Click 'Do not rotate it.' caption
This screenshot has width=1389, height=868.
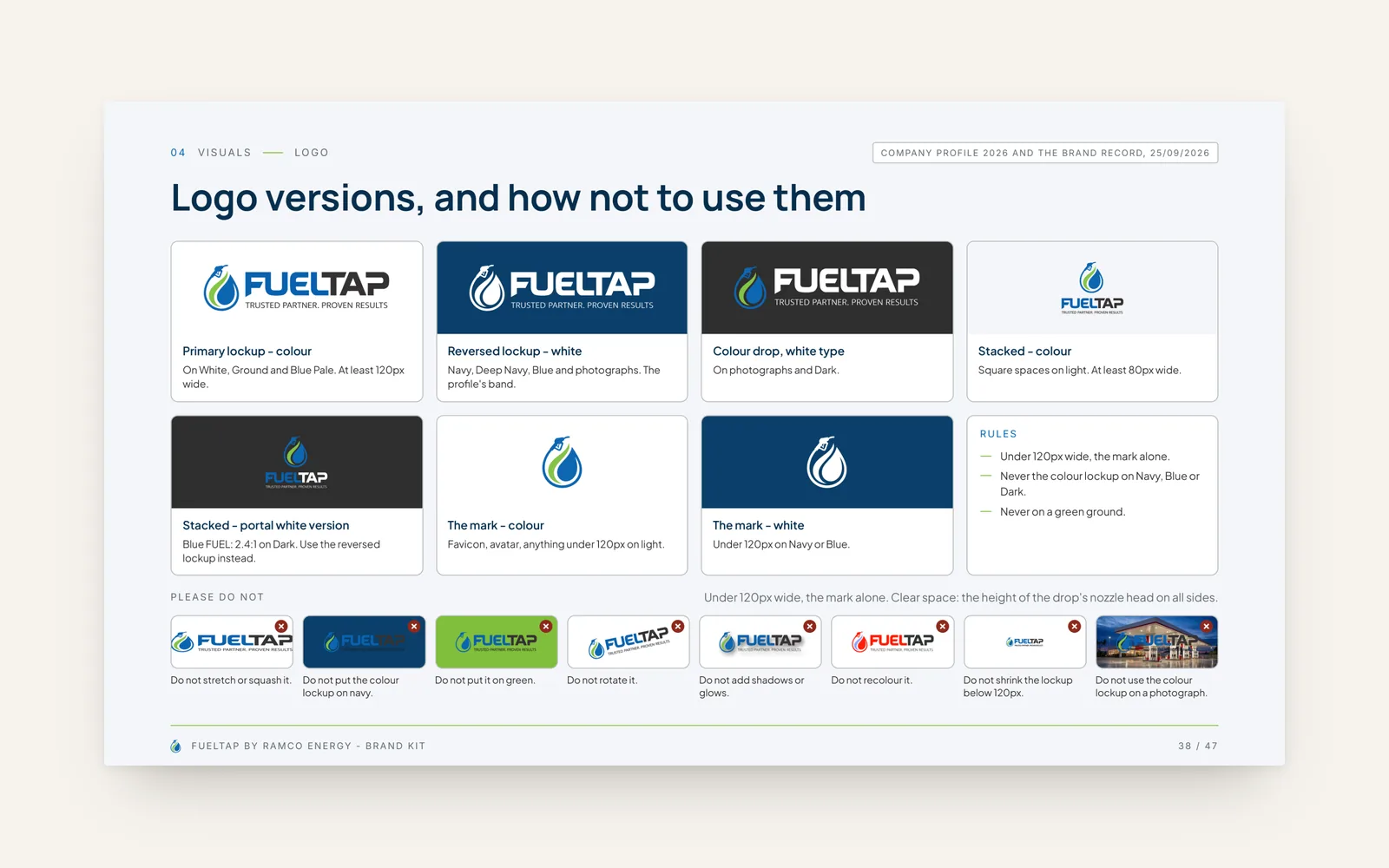click(602, 681)
